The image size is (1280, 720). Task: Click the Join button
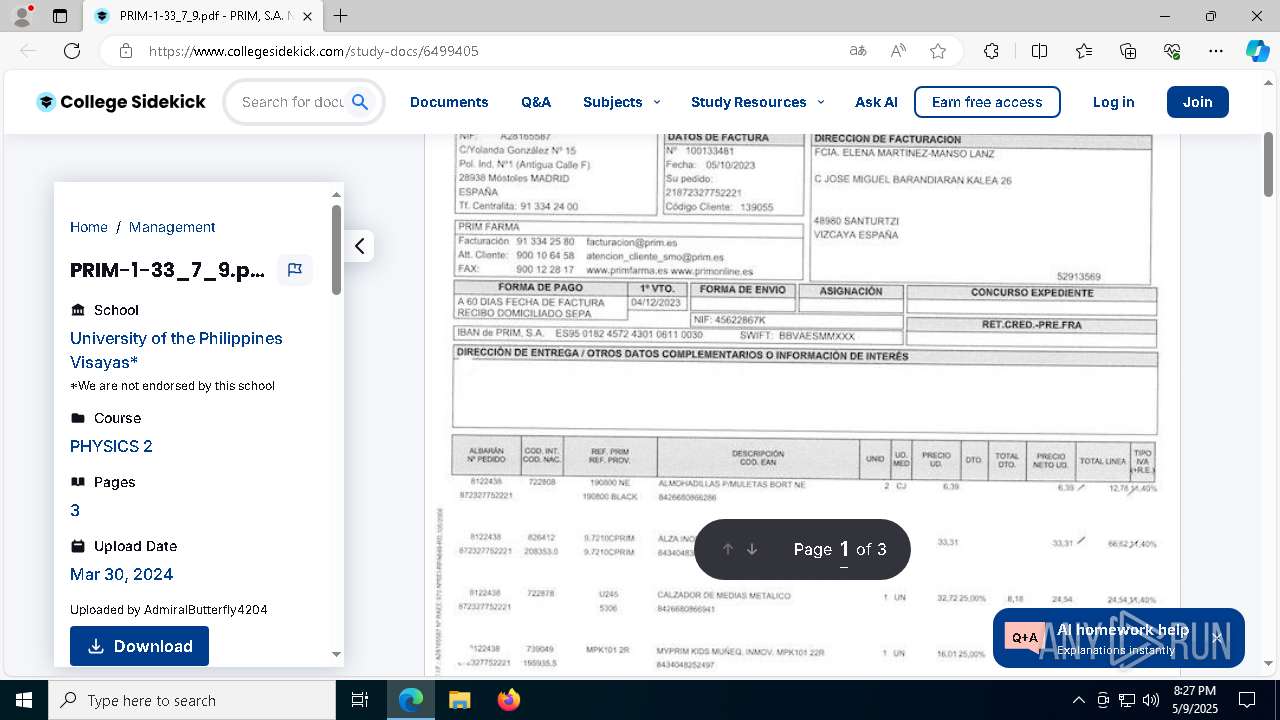pos(1197,102)
